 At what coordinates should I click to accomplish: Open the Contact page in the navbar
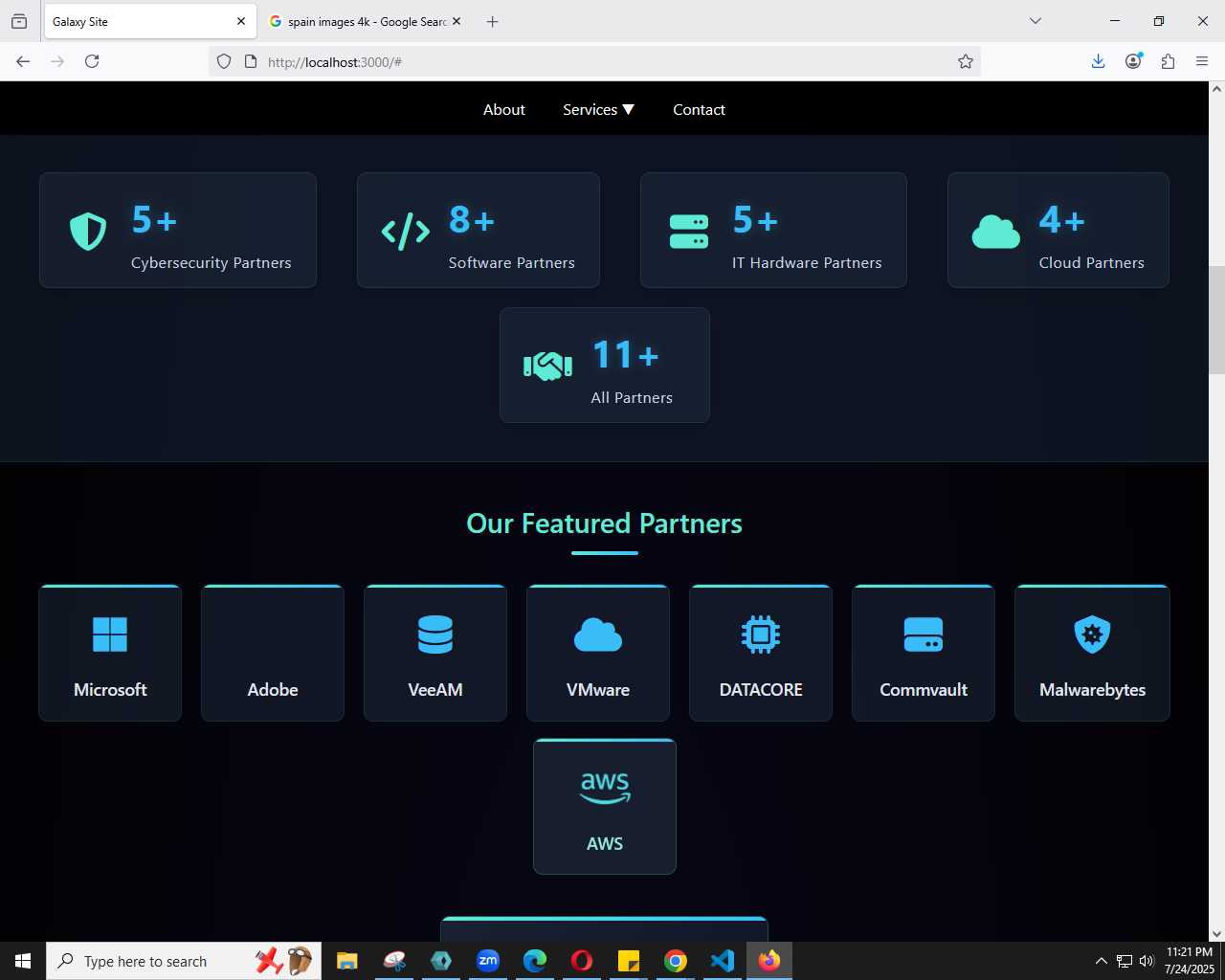699,109
